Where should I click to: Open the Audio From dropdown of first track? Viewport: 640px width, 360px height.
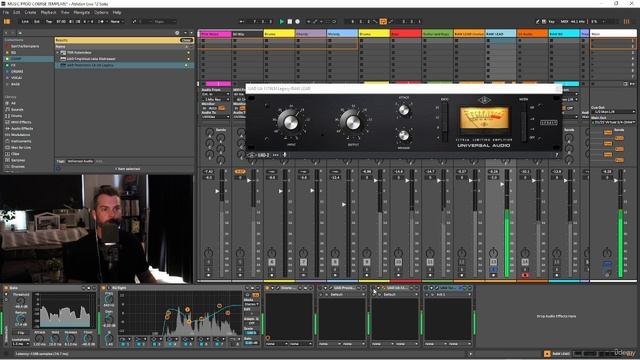pyautogui.click(x=216, y=94)
